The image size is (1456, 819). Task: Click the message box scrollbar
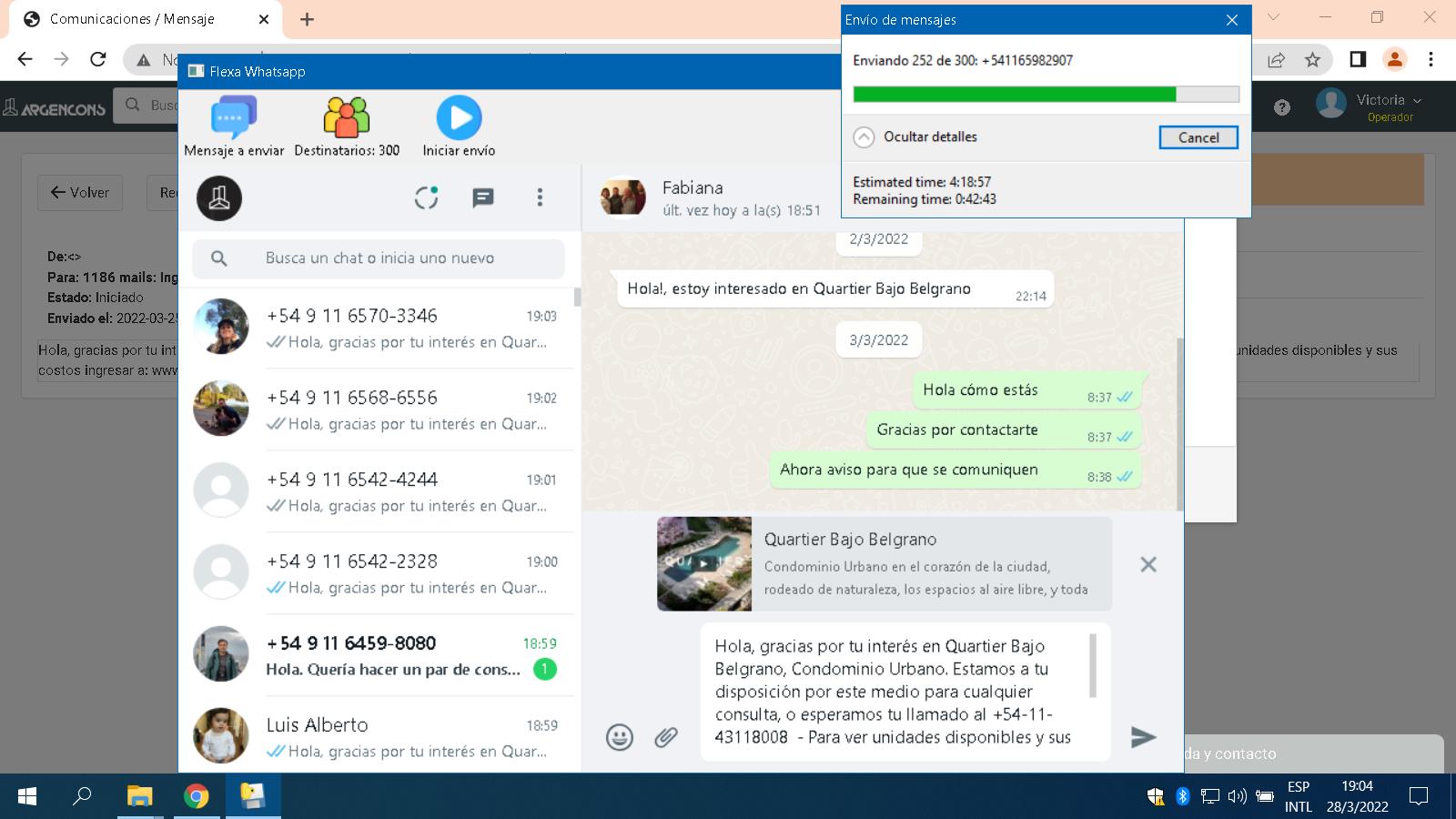pos(1093,665)
